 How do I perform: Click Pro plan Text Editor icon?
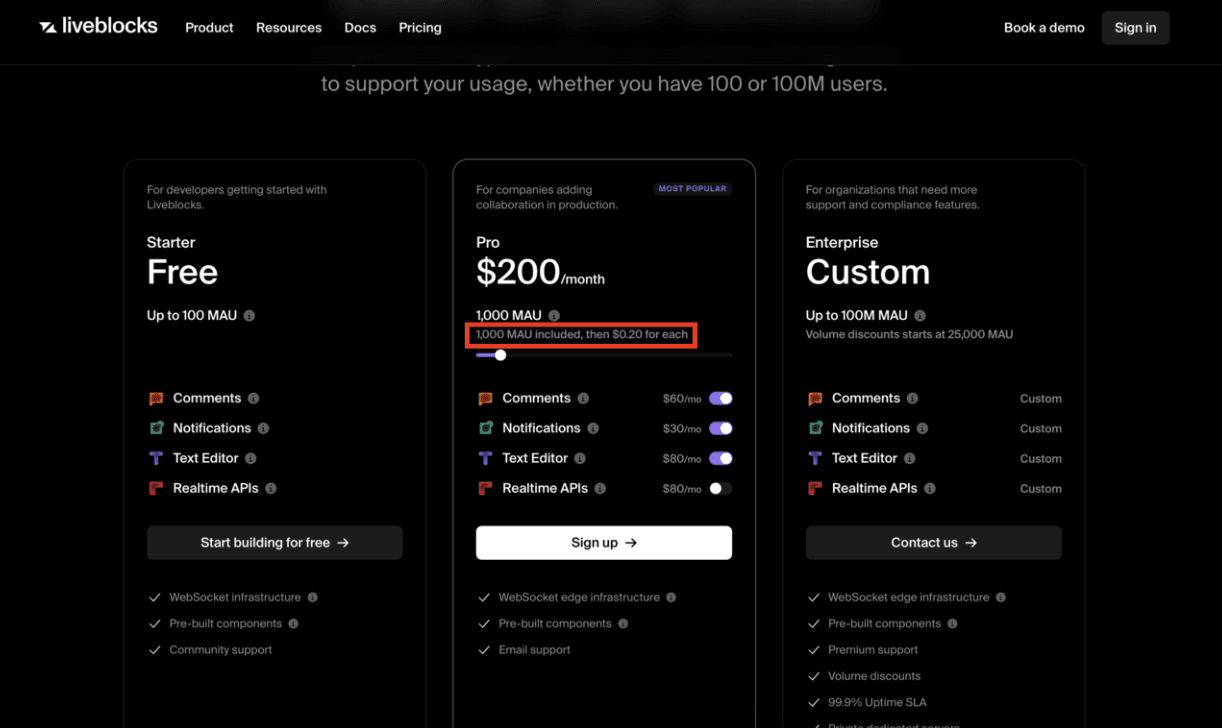(x=485, y=458)
